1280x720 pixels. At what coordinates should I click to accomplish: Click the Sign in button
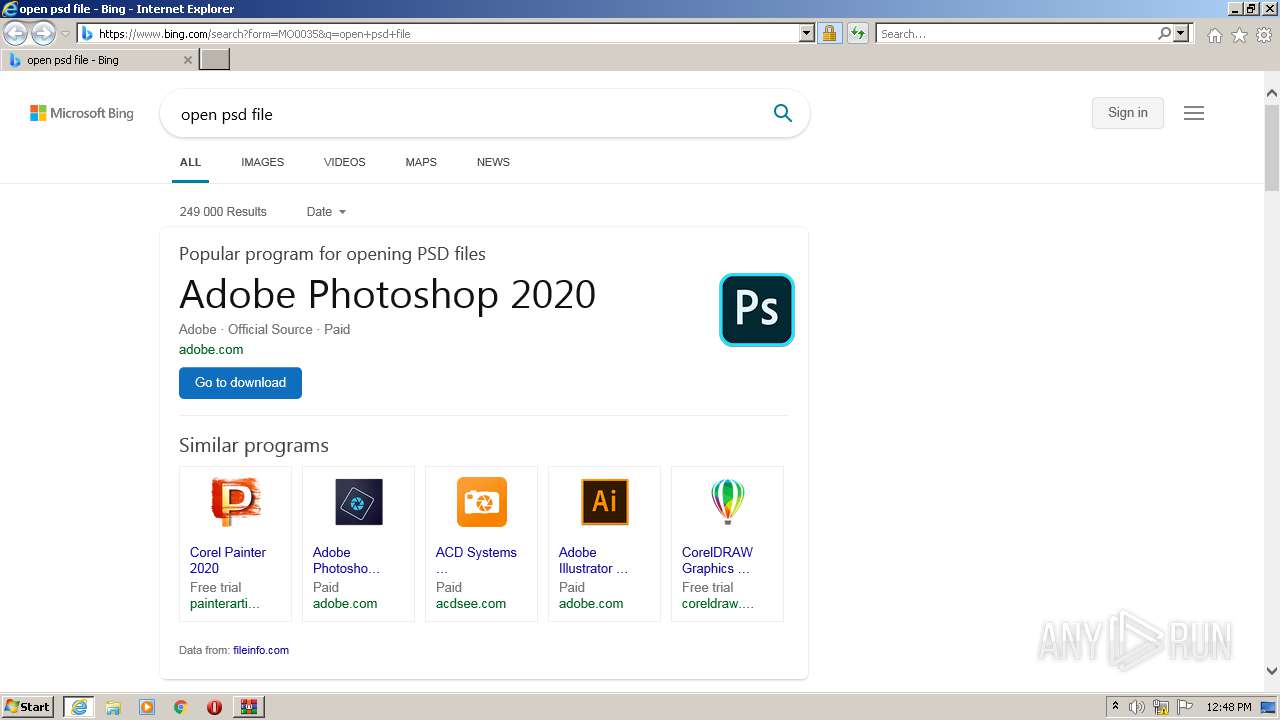point(1128,113)
